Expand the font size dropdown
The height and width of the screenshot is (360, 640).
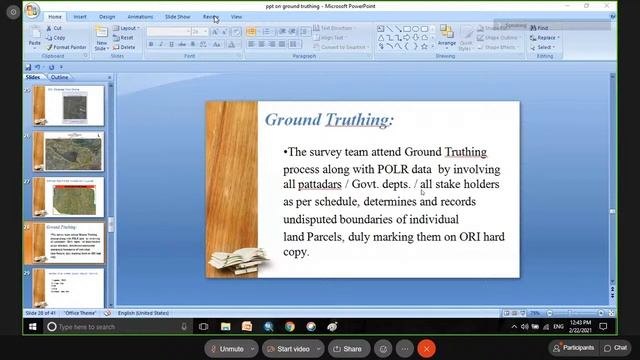pos(205,31)
